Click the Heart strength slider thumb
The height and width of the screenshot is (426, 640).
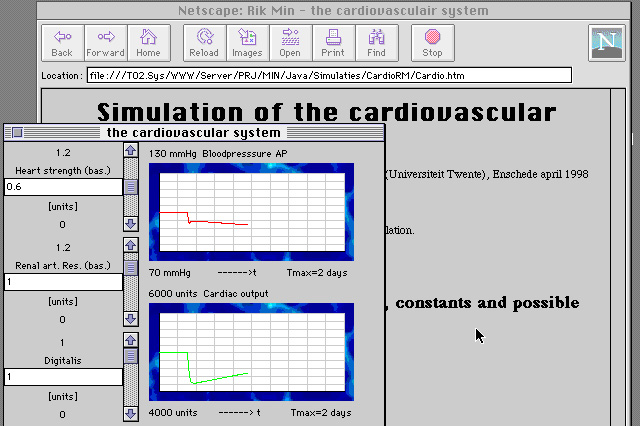(x=131, y=187)
